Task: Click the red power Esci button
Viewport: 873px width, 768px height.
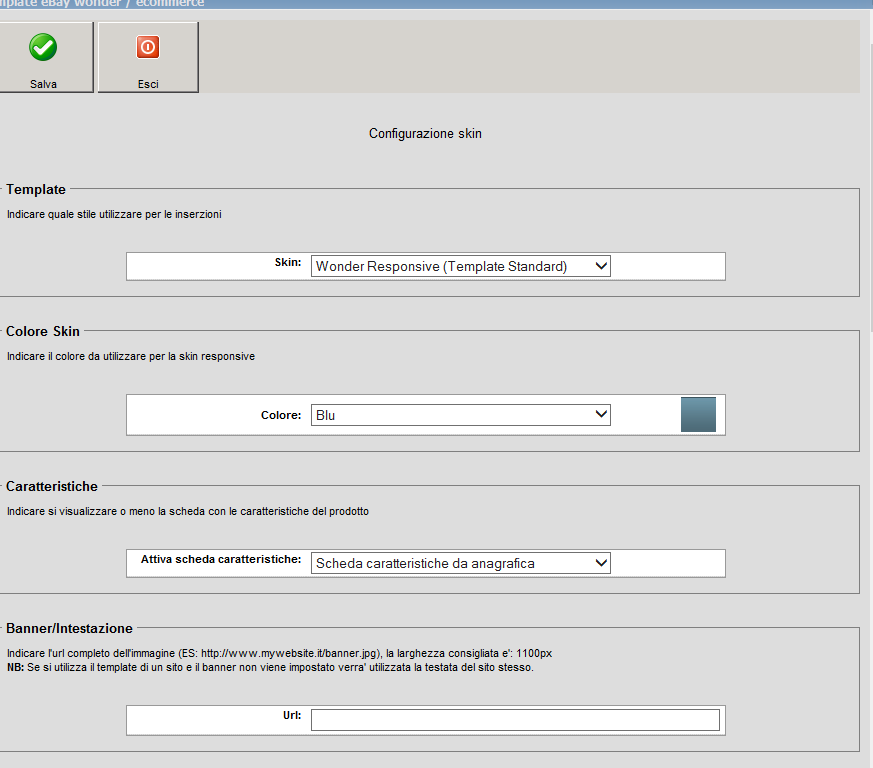Action: 148,57
